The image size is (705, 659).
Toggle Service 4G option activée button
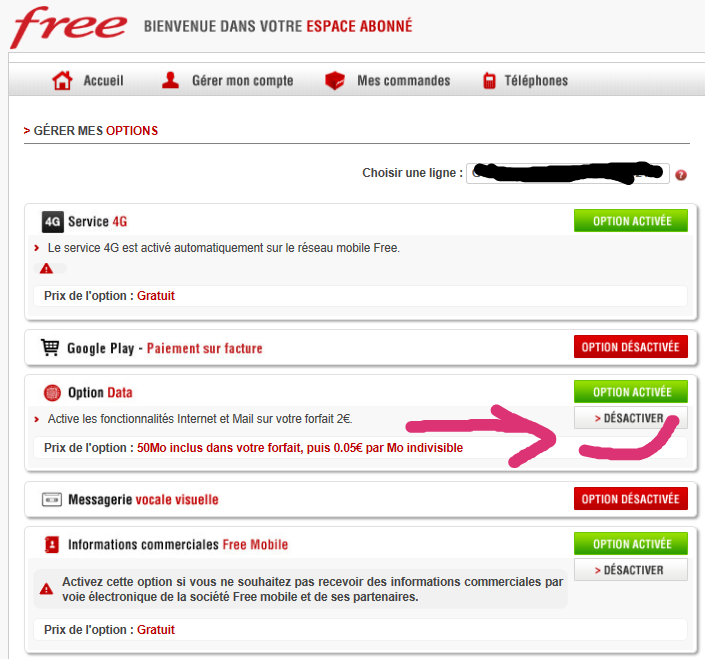tap(630, 221)
